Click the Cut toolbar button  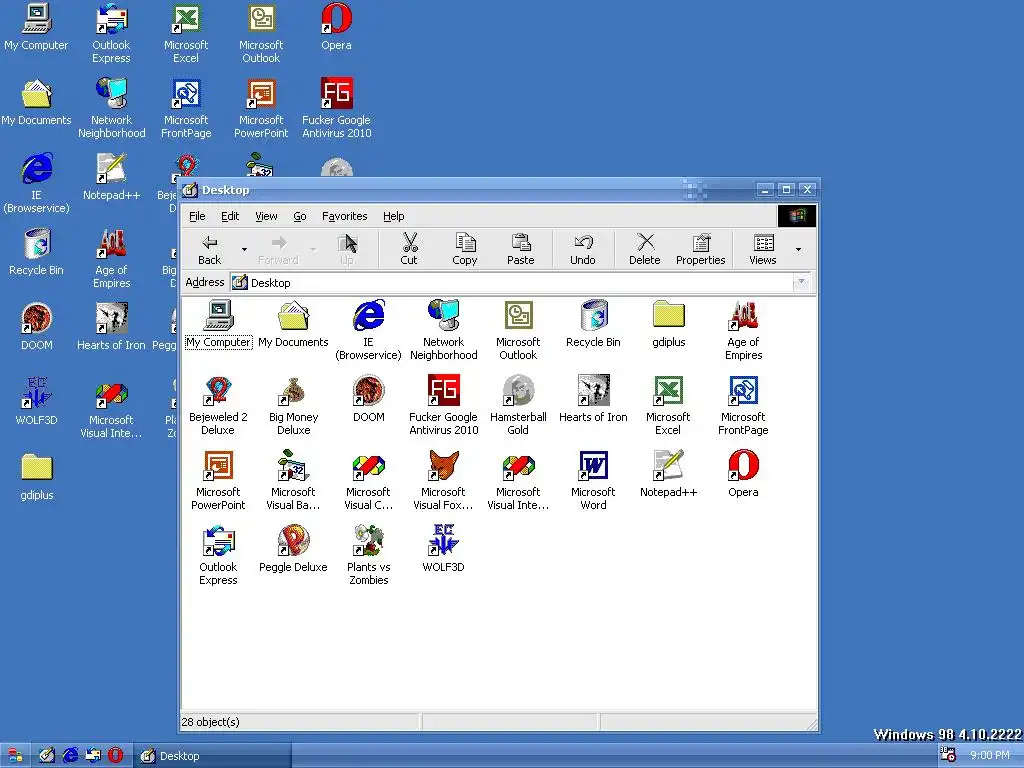coord(409,249)
